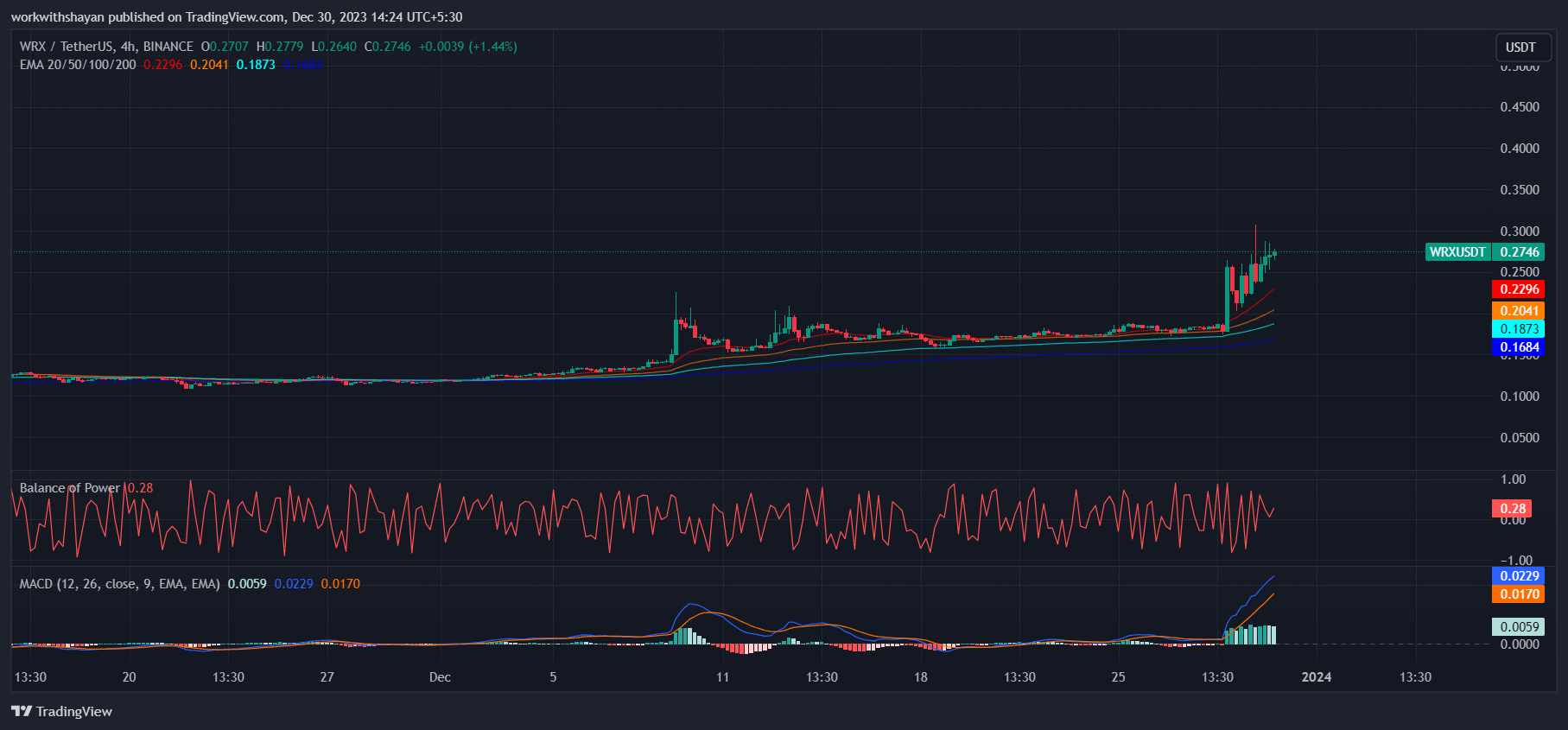The width and height of the screenshot is (1568, 730).
Task: Click the Balance of Power value tag 0.28
Action: [x=1513, y=509]
